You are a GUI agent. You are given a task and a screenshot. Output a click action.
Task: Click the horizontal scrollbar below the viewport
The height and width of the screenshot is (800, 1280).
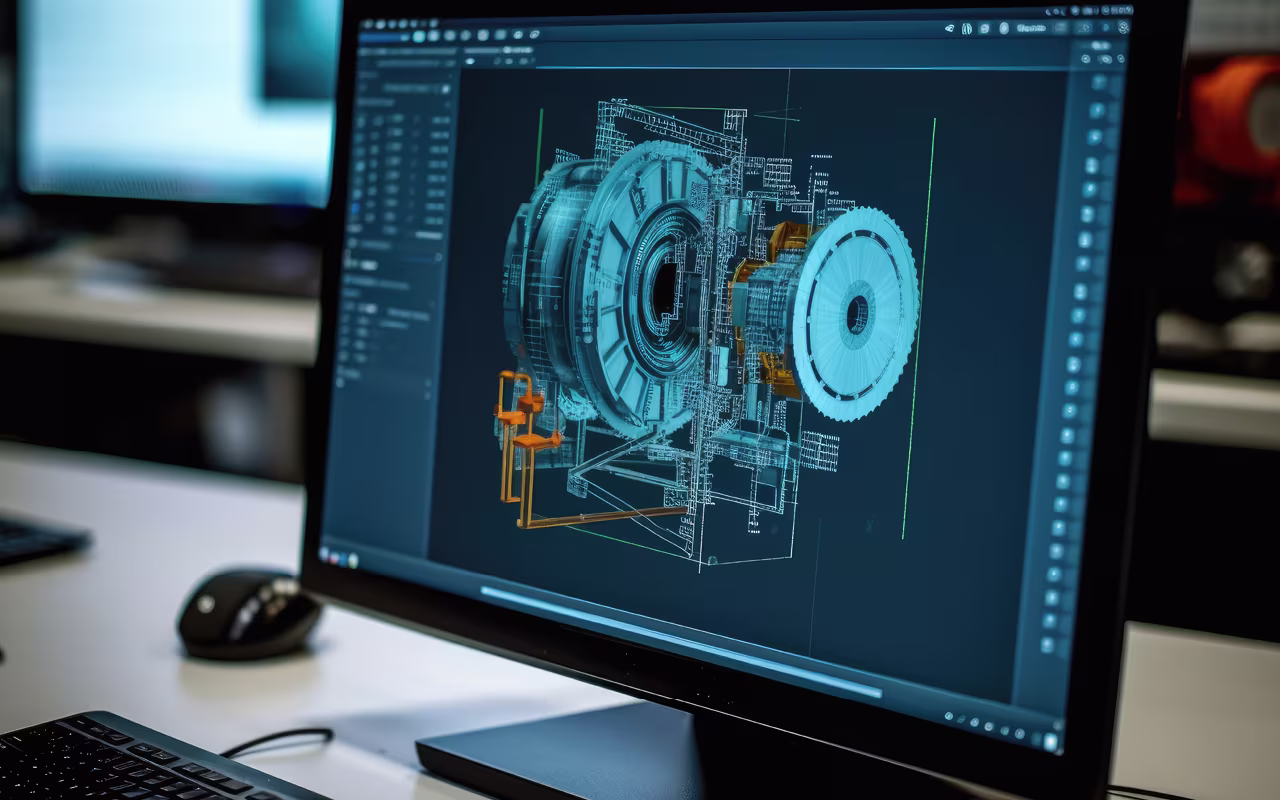pyautogui.click(x=680, y=641)
